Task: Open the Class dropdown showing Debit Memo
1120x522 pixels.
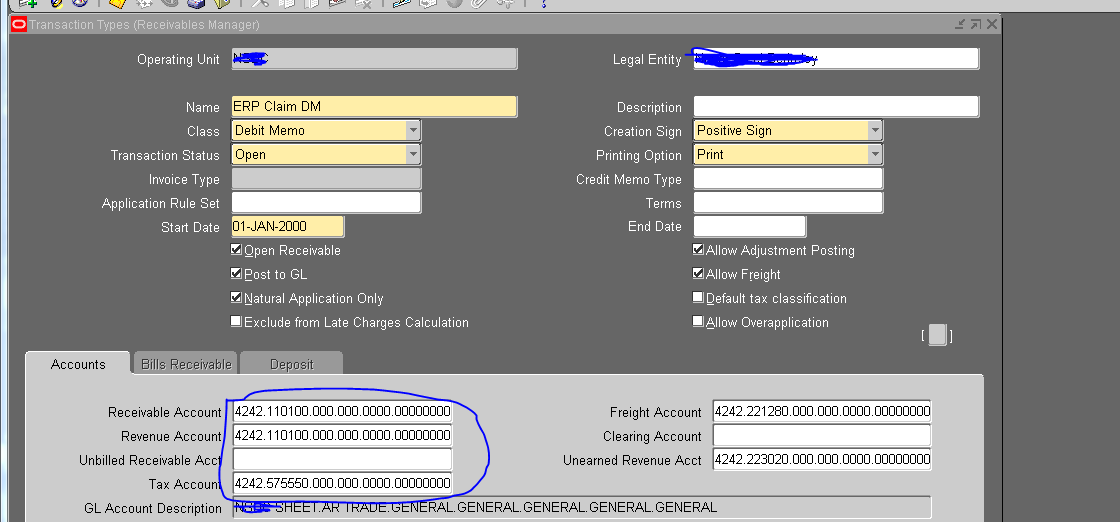Action: point(413,131)
